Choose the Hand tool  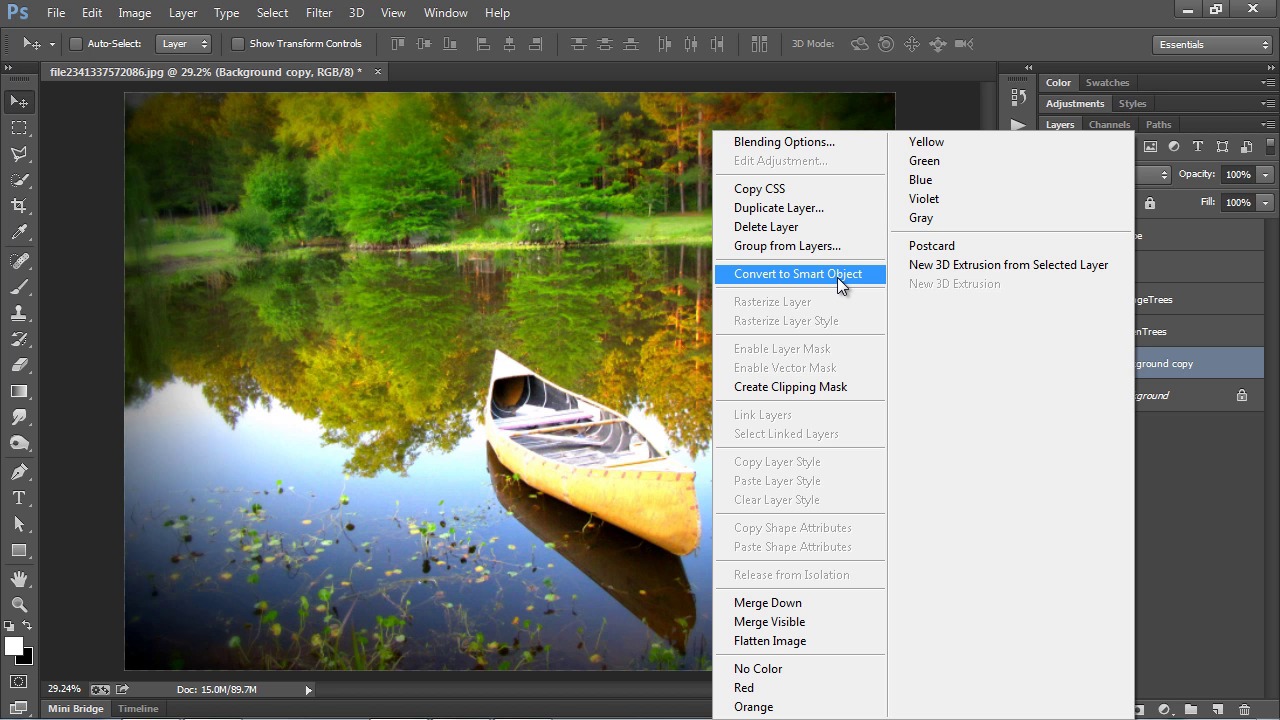pos(19,579)
